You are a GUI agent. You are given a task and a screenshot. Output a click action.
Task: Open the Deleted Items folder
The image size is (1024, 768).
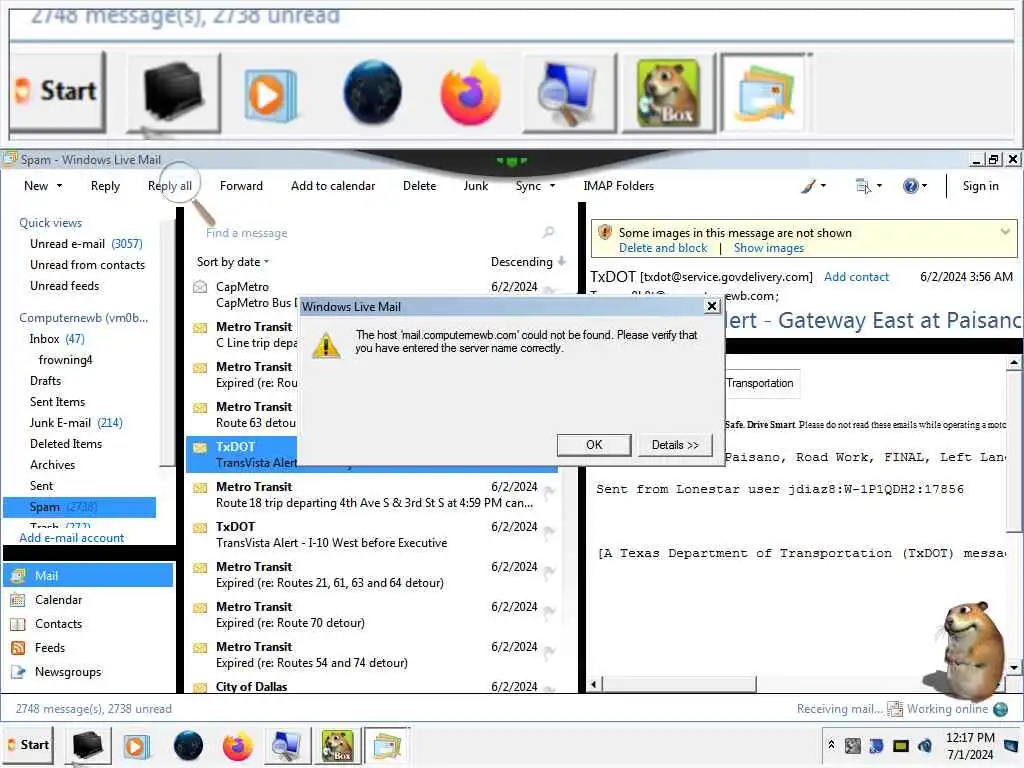coord(66,443)
